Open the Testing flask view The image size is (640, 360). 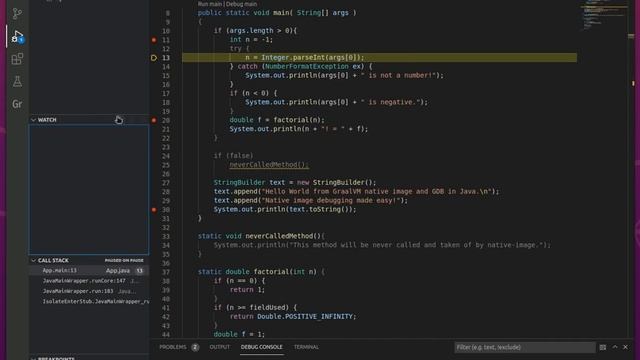click(17, 82)
